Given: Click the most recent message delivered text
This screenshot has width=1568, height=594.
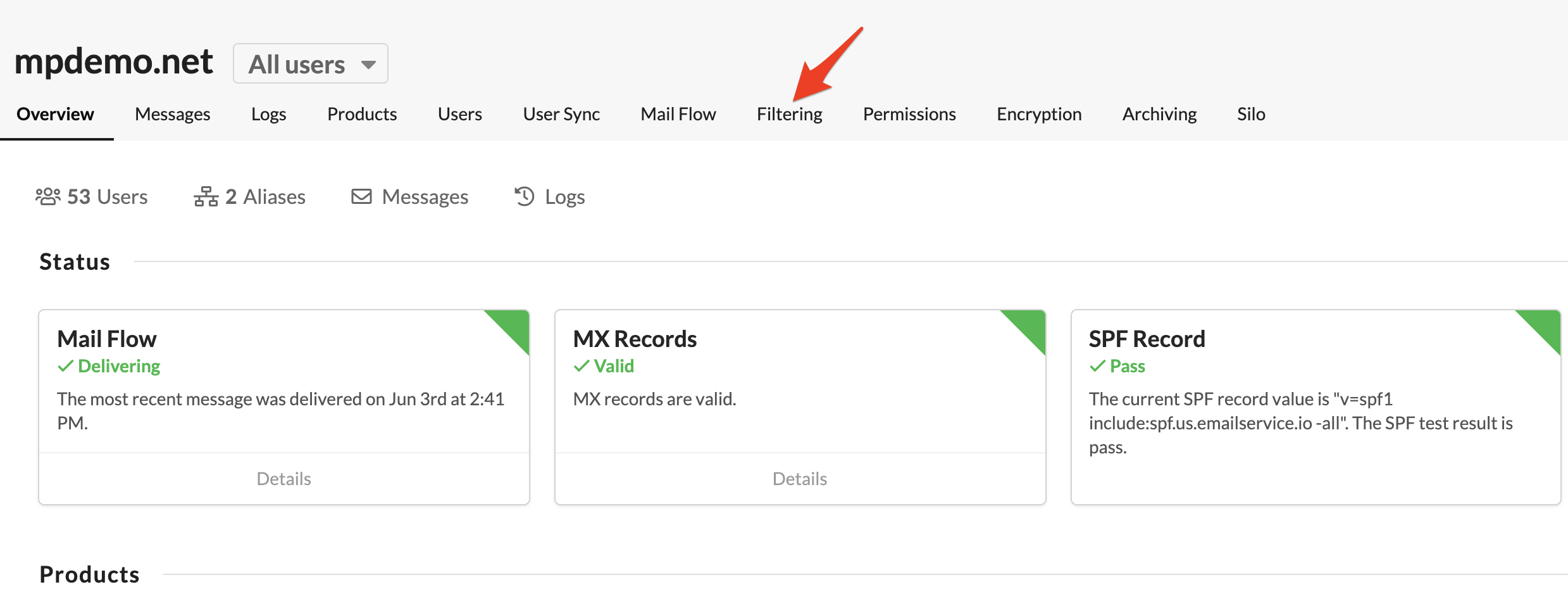Looking at the screenshot, I should [x=281, y=411].
